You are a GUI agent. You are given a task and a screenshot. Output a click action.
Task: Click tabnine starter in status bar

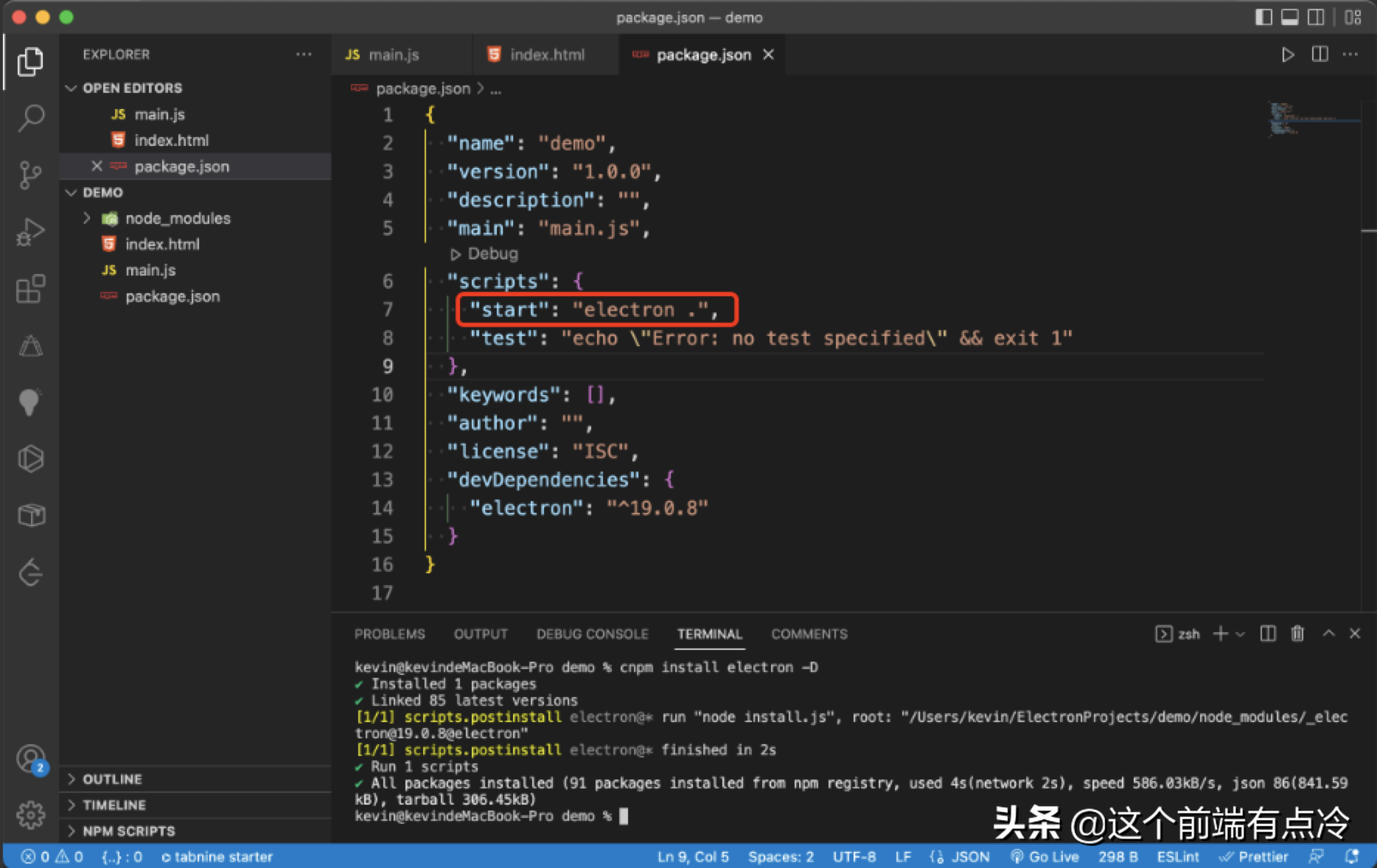point(217,857)
